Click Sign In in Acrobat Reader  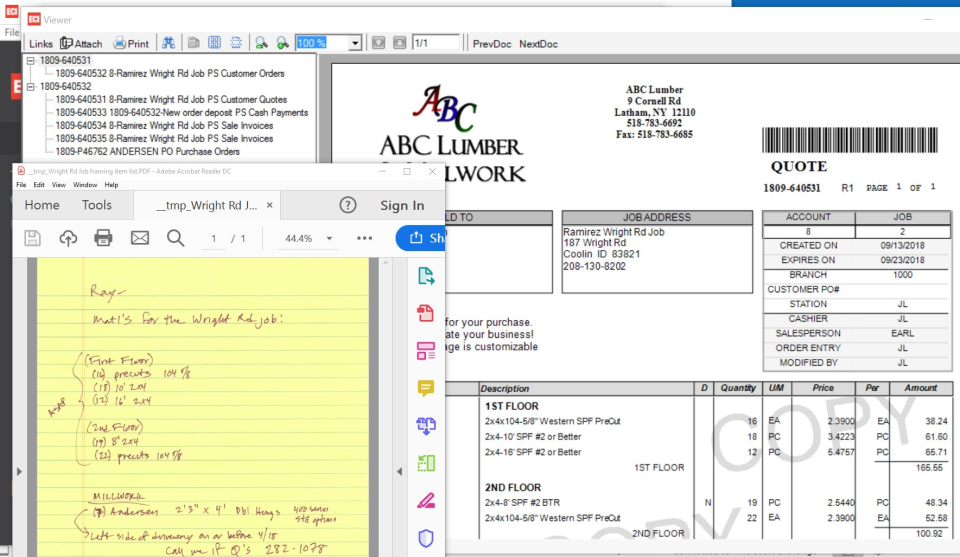click(402, 206)
